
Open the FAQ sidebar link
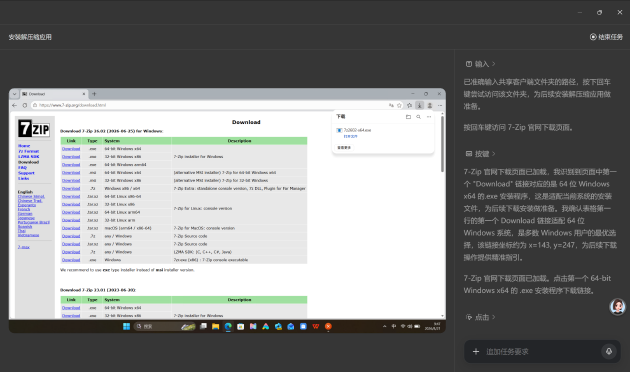[22, 168]
